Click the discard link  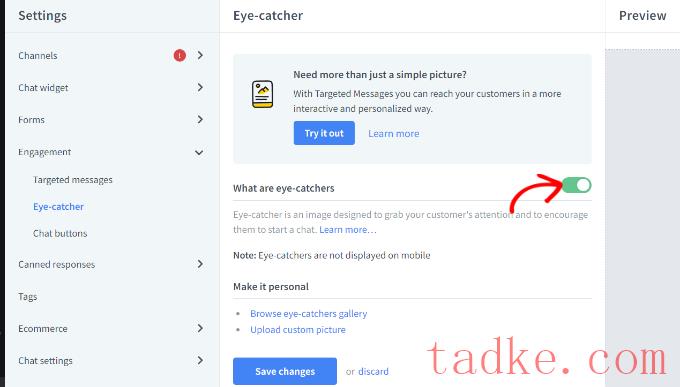tap(373, 371)
